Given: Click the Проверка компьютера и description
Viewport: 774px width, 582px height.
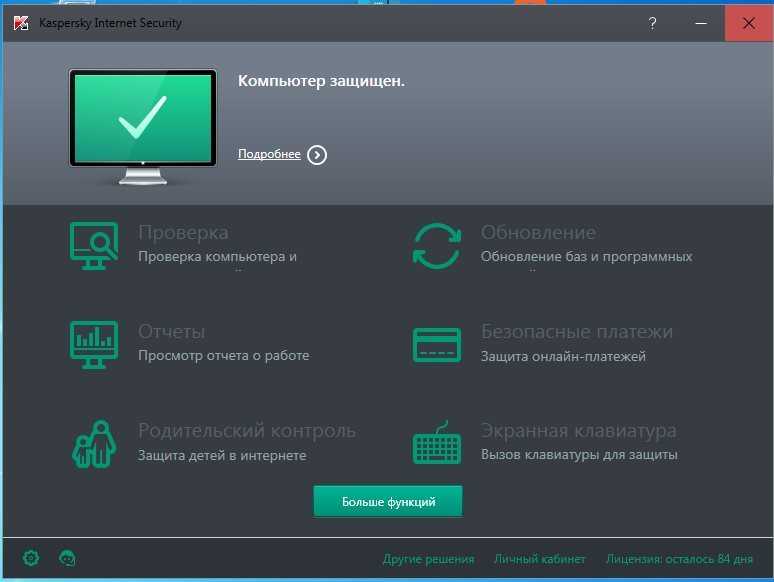Looking at the screenshot, I should pyautogui.click(x=217, y=257).
